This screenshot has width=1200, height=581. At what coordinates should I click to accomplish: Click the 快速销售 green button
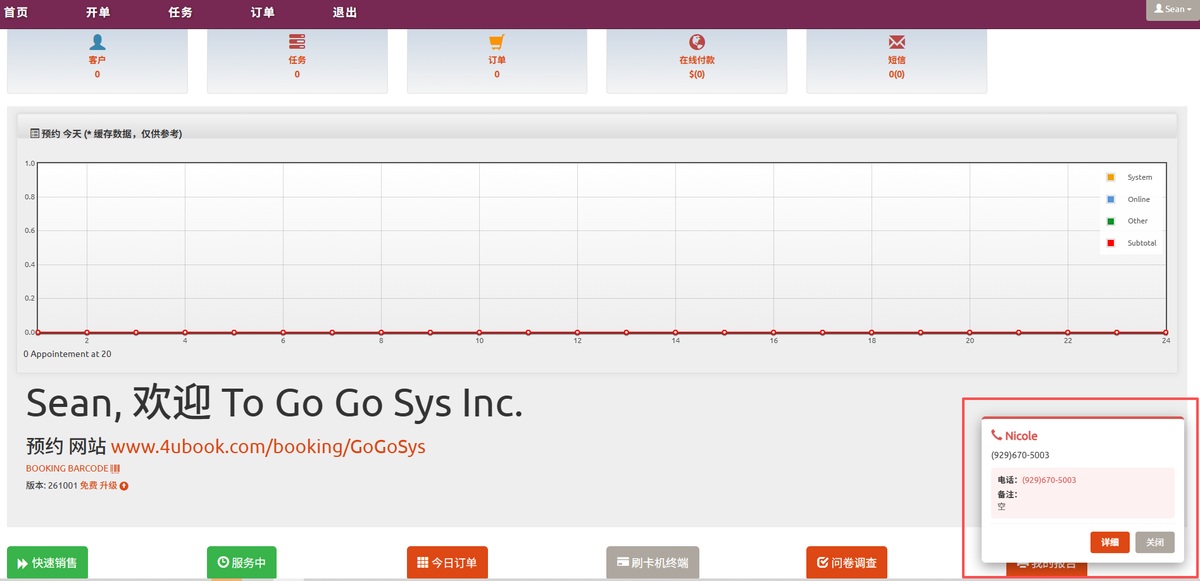[x=47, y=563]
